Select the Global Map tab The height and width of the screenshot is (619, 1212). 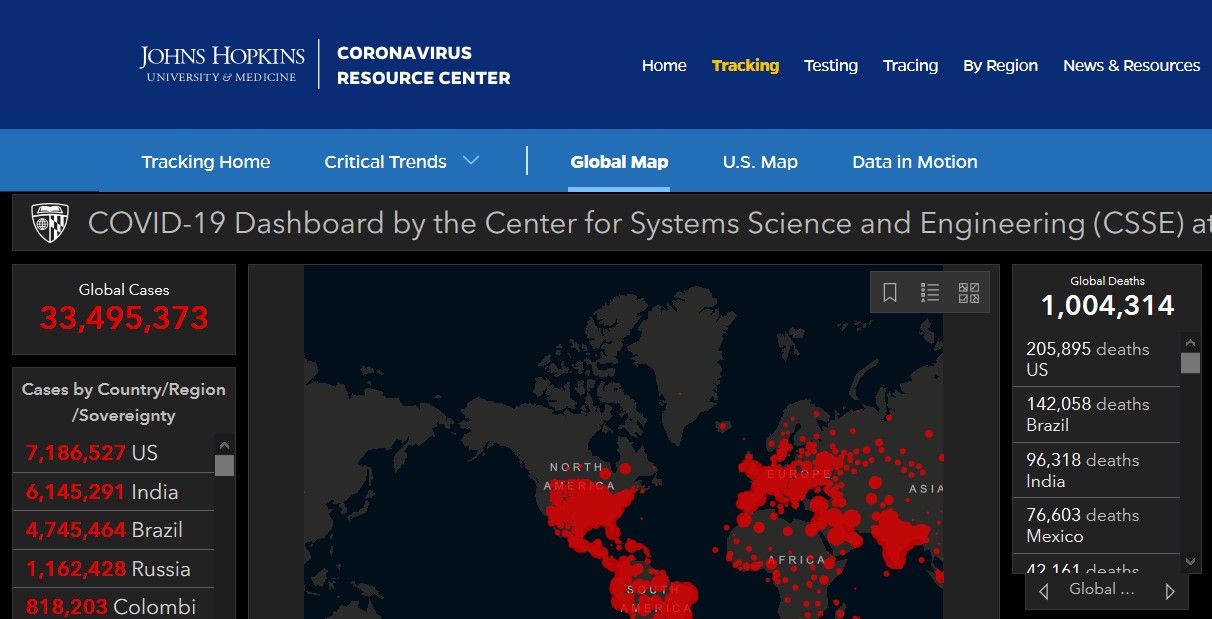[619, 162]
